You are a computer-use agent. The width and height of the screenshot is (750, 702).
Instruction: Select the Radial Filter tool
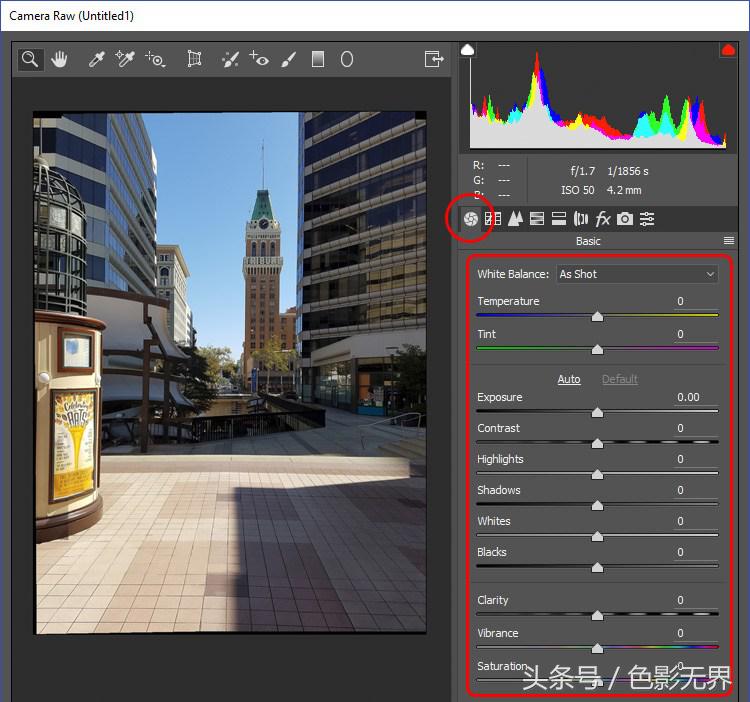[347, 59]
